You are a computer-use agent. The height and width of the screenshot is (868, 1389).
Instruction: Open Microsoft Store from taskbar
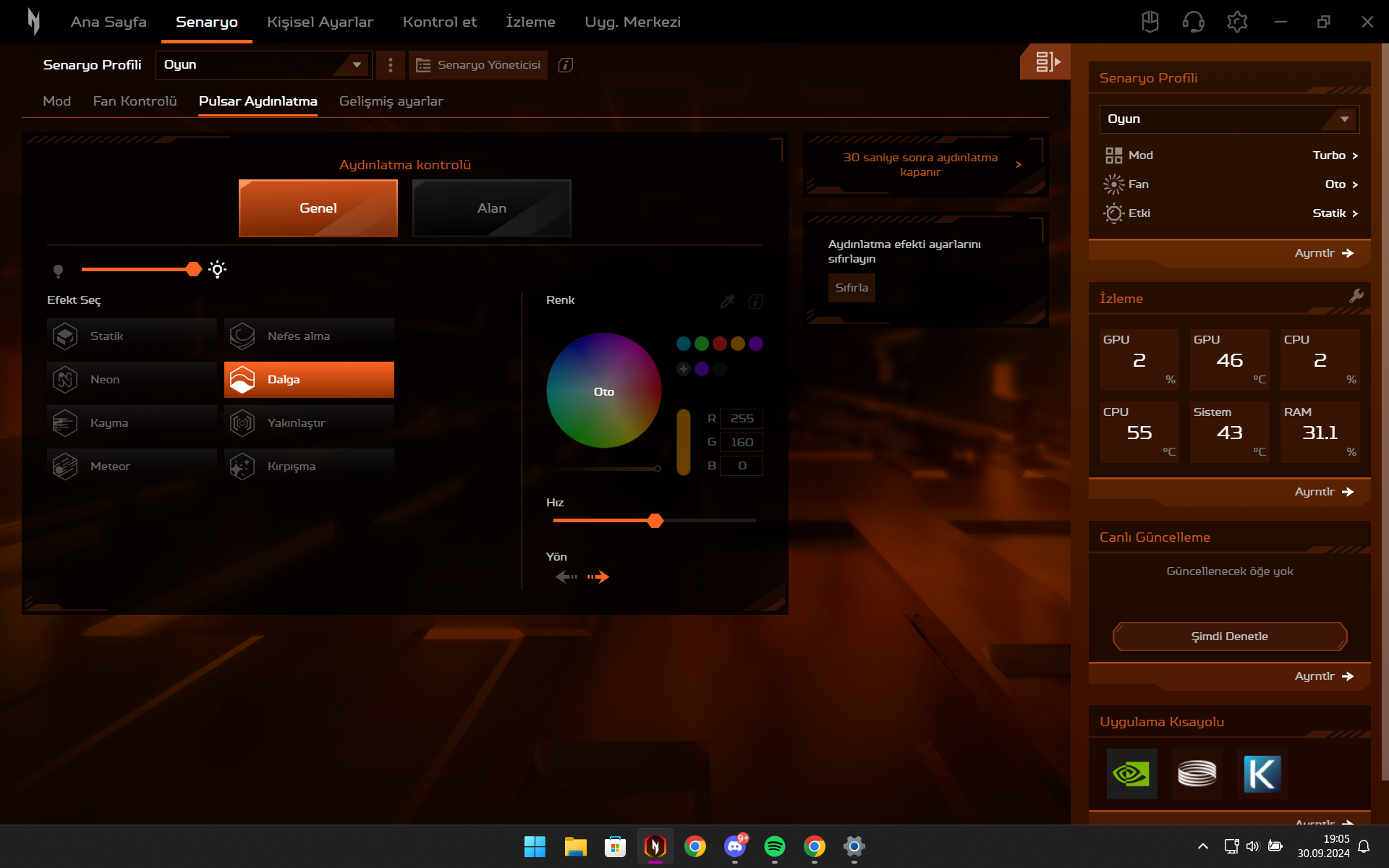(615, 846)
